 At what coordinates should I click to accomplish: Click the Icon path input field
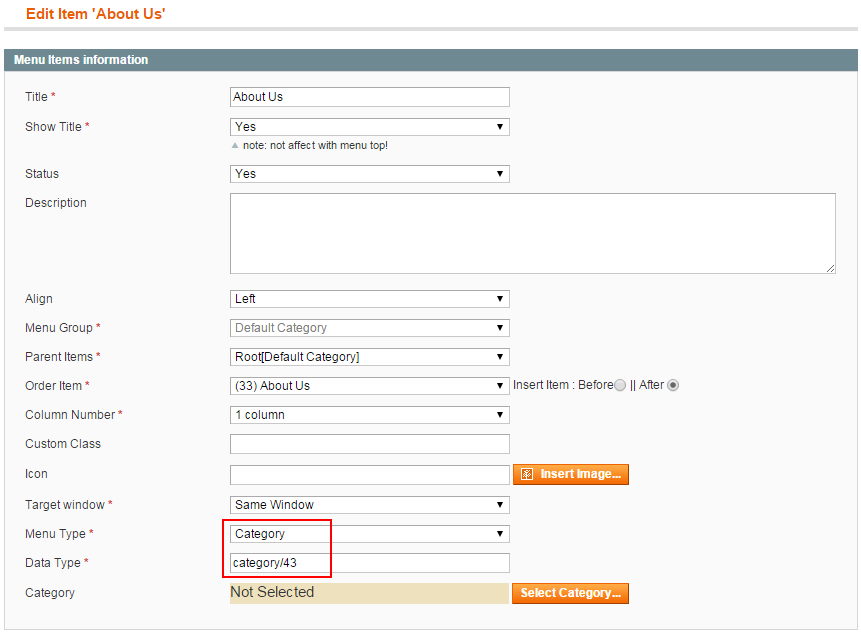click(x=370, y=475)
